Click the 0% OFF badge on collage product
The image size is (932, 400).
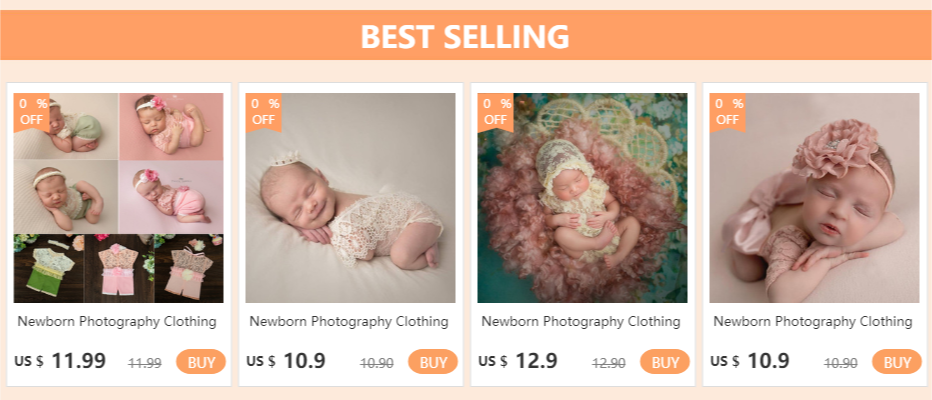point(31,111)
